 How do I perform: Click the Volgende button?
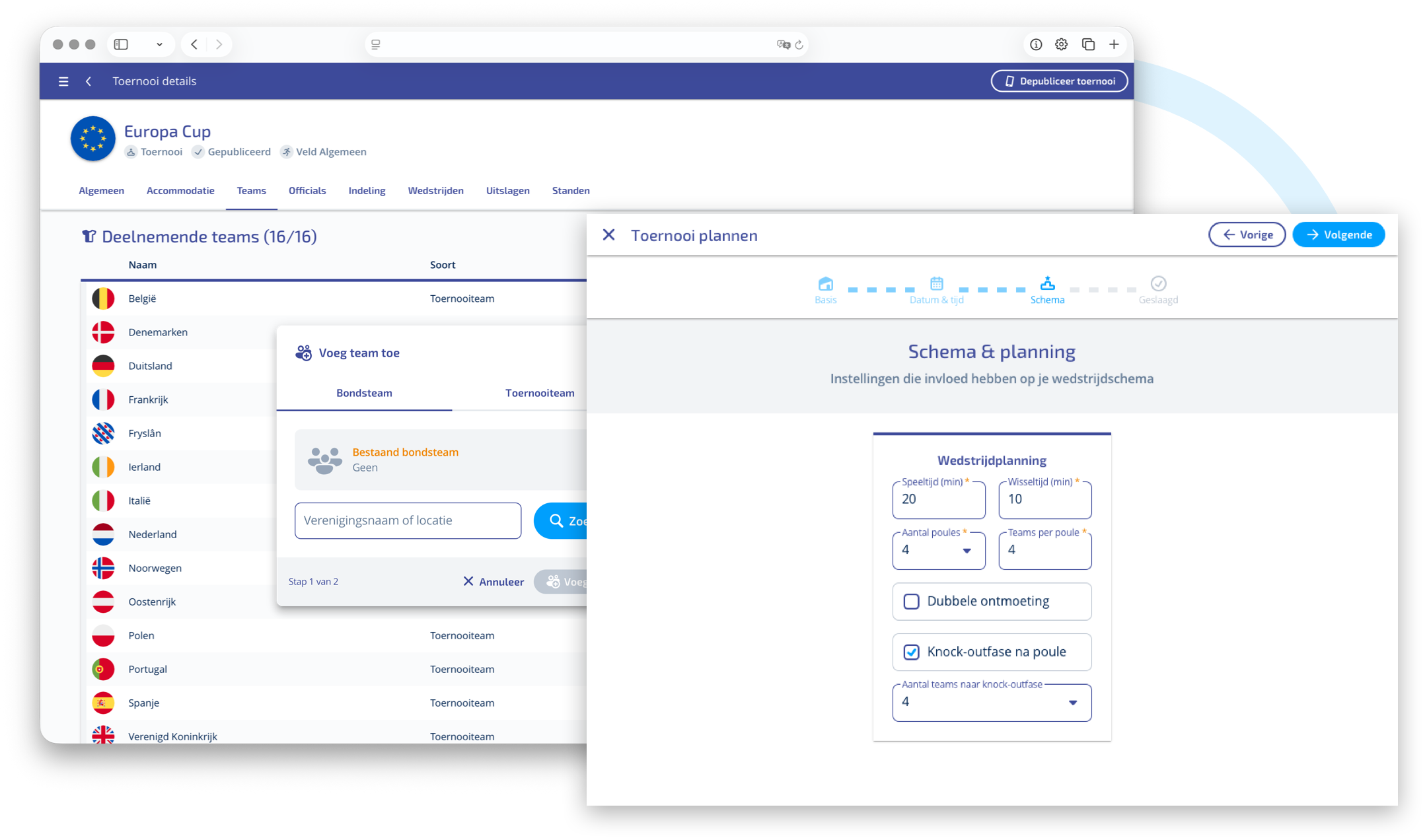1338,235
